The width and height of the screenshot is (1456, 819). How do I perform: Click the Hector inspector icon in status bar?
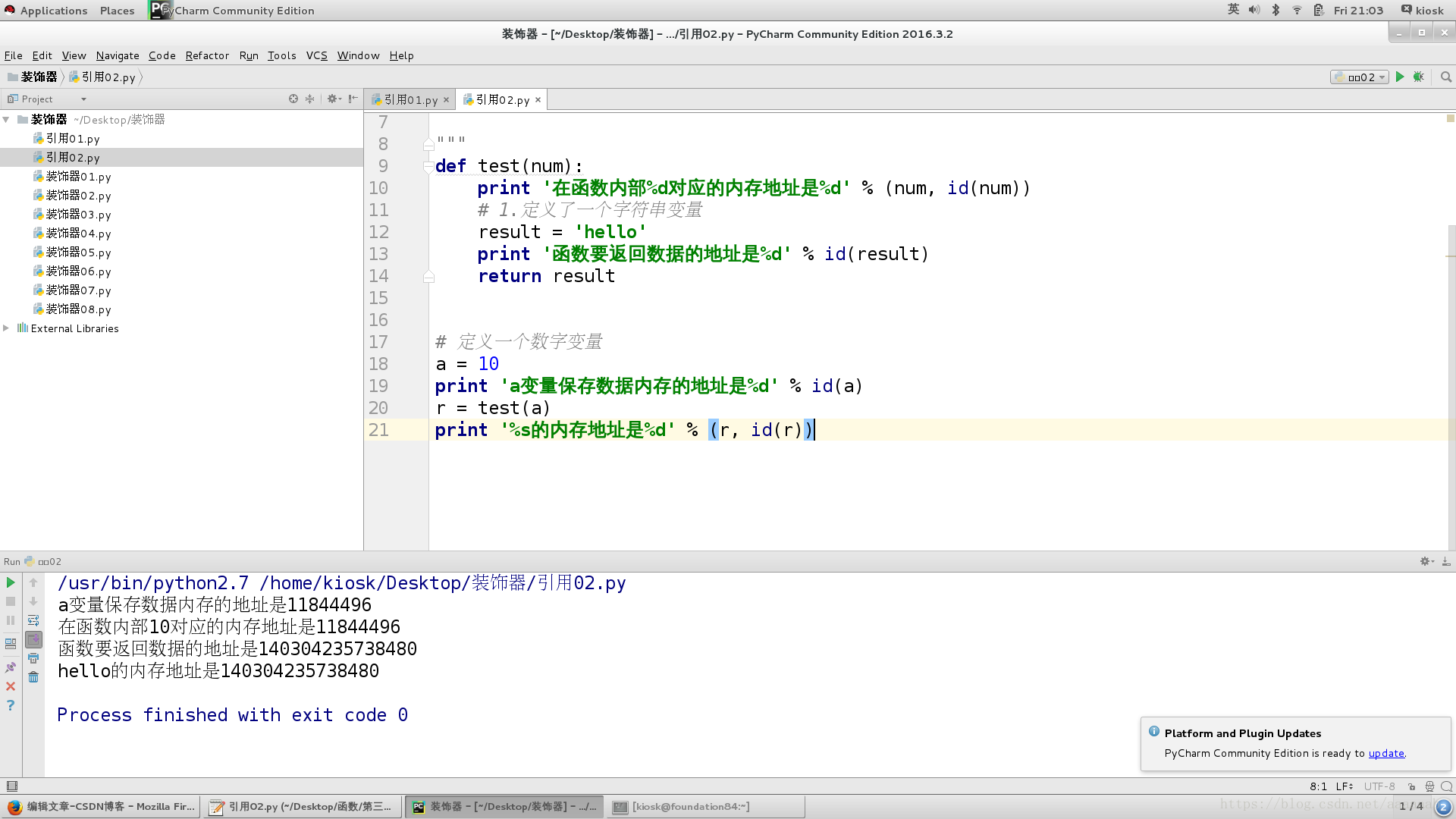click(x=1429, y=786)
